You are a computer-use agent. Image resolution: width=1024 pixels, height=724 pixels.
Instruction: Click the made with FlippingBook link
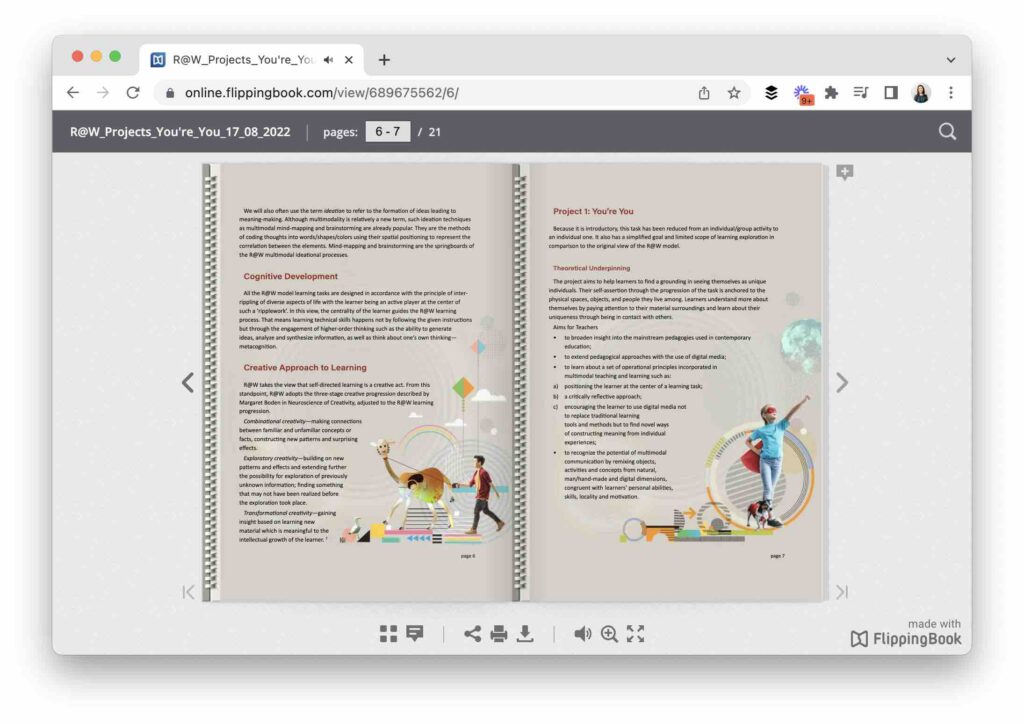901,638
